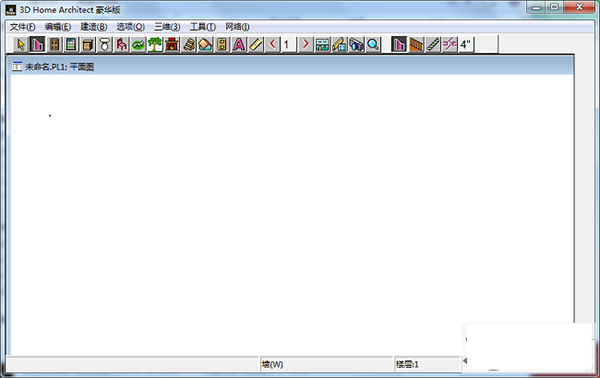Select the green diagonal wall sub-tool
Viewport: 600px width, 378px height.
433,45
